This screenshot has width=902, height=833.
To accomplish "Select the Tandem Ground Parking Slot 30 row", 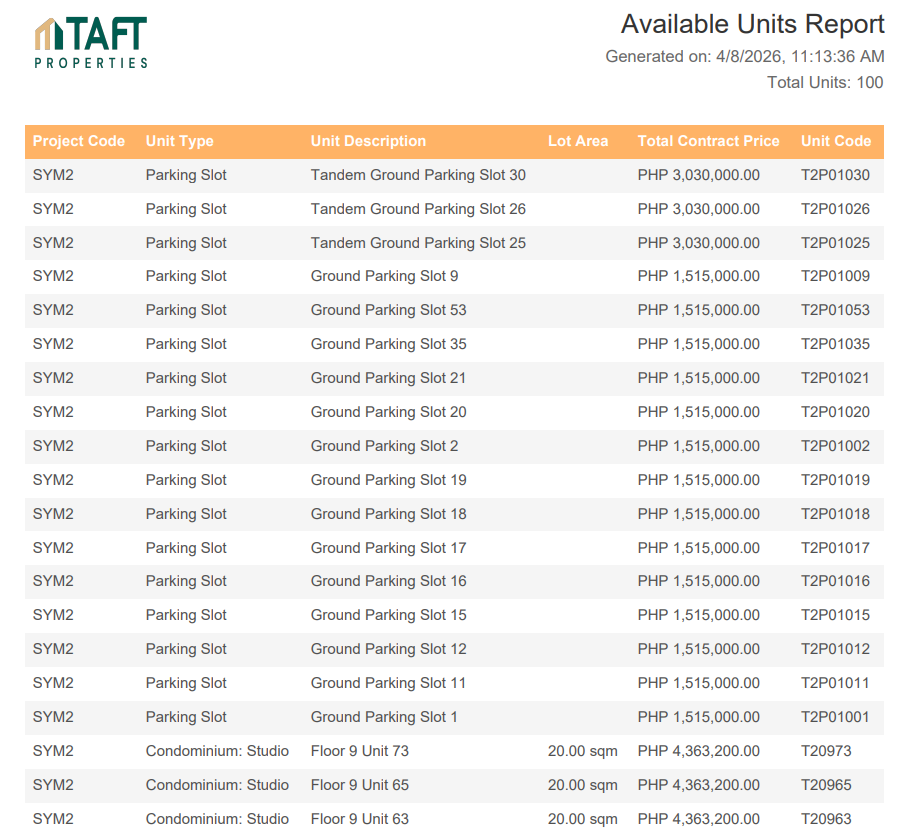I will [x=418, y=175].
